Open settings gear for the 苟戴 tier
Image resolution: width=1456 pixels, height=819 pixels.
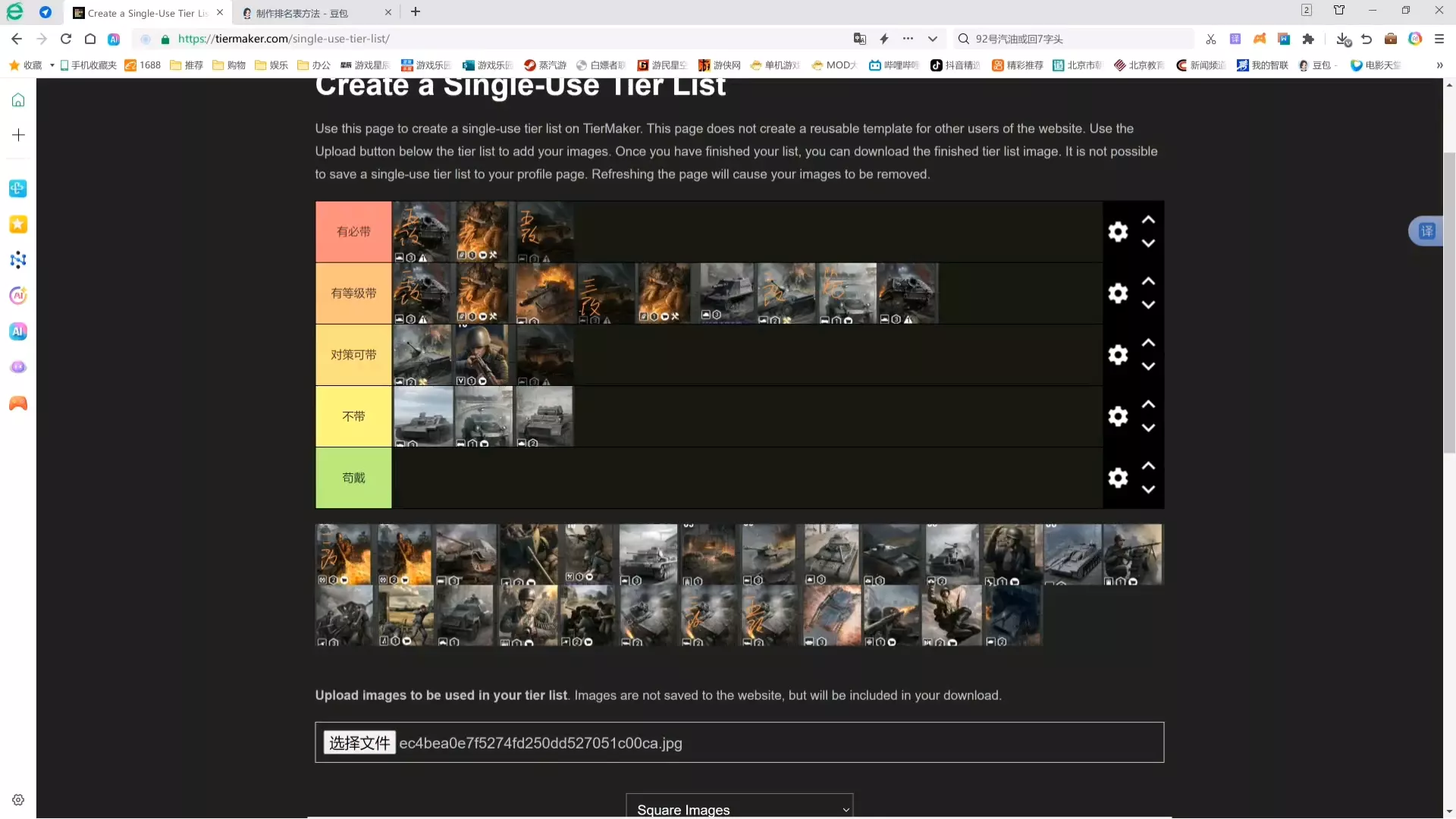pyautogui.click(x=1118, y=477)
